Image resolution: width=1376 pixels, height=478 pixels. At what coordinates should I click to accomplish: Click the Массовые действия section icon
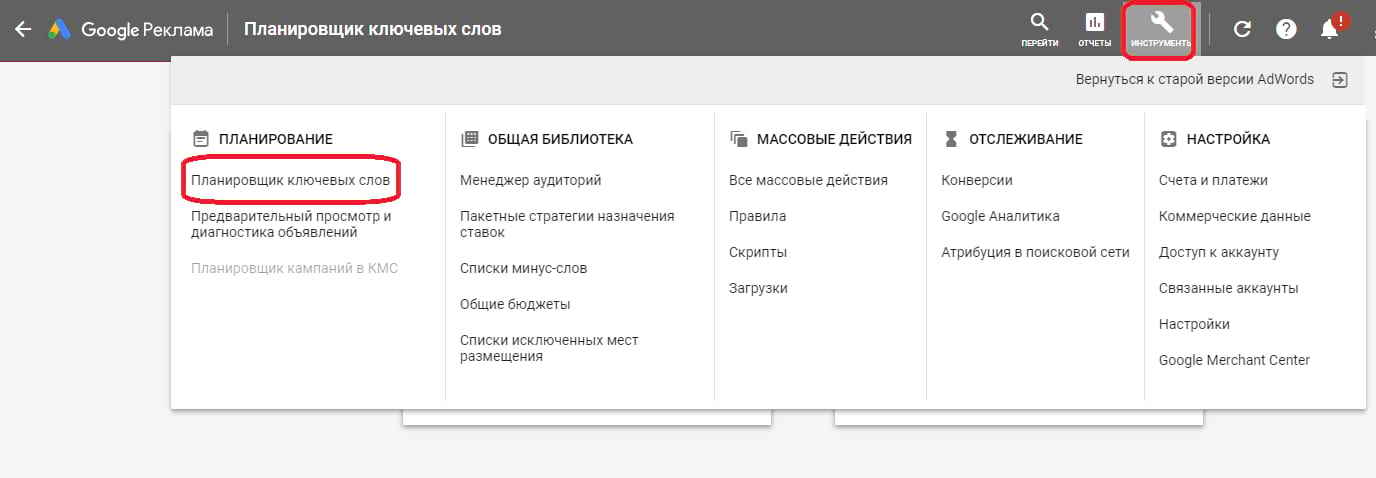[739, 139]
